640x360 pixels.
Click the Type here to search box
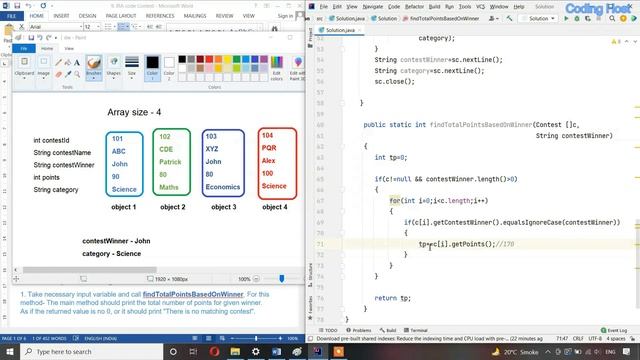point(92,351)
